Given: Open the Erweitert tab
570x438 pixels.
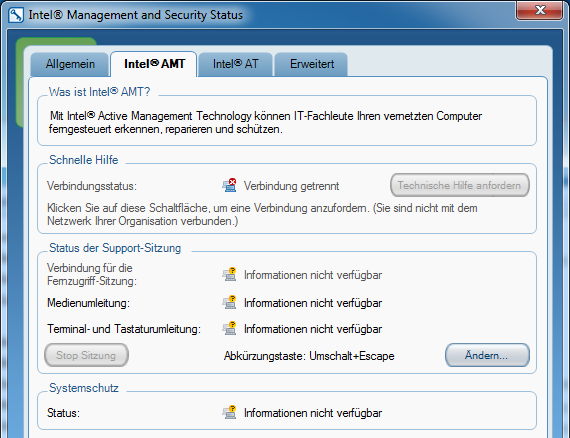Looking at the screenshot, I should [312, 64].
